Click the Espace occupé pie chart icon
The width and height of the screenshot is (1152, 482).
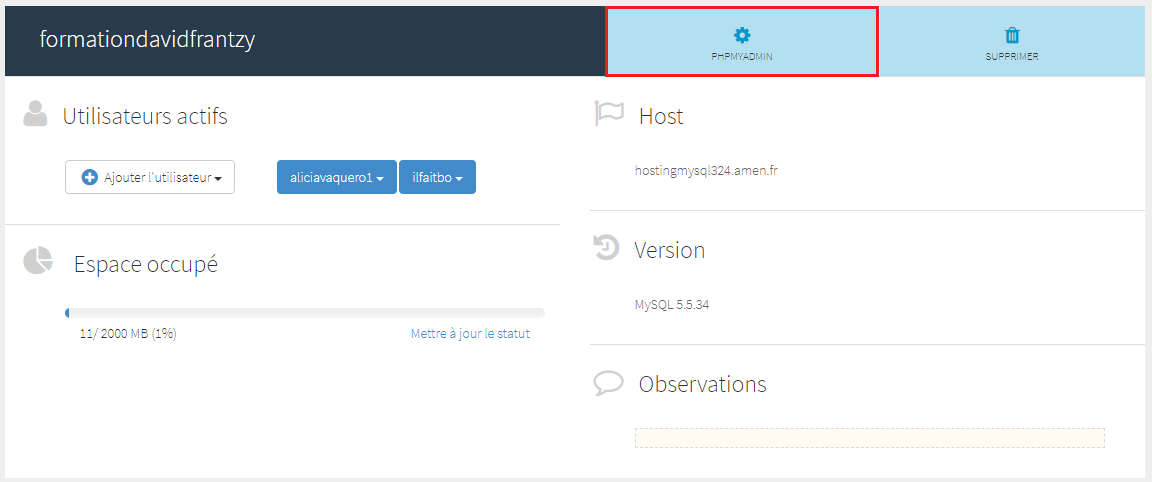tap(38, 262)
